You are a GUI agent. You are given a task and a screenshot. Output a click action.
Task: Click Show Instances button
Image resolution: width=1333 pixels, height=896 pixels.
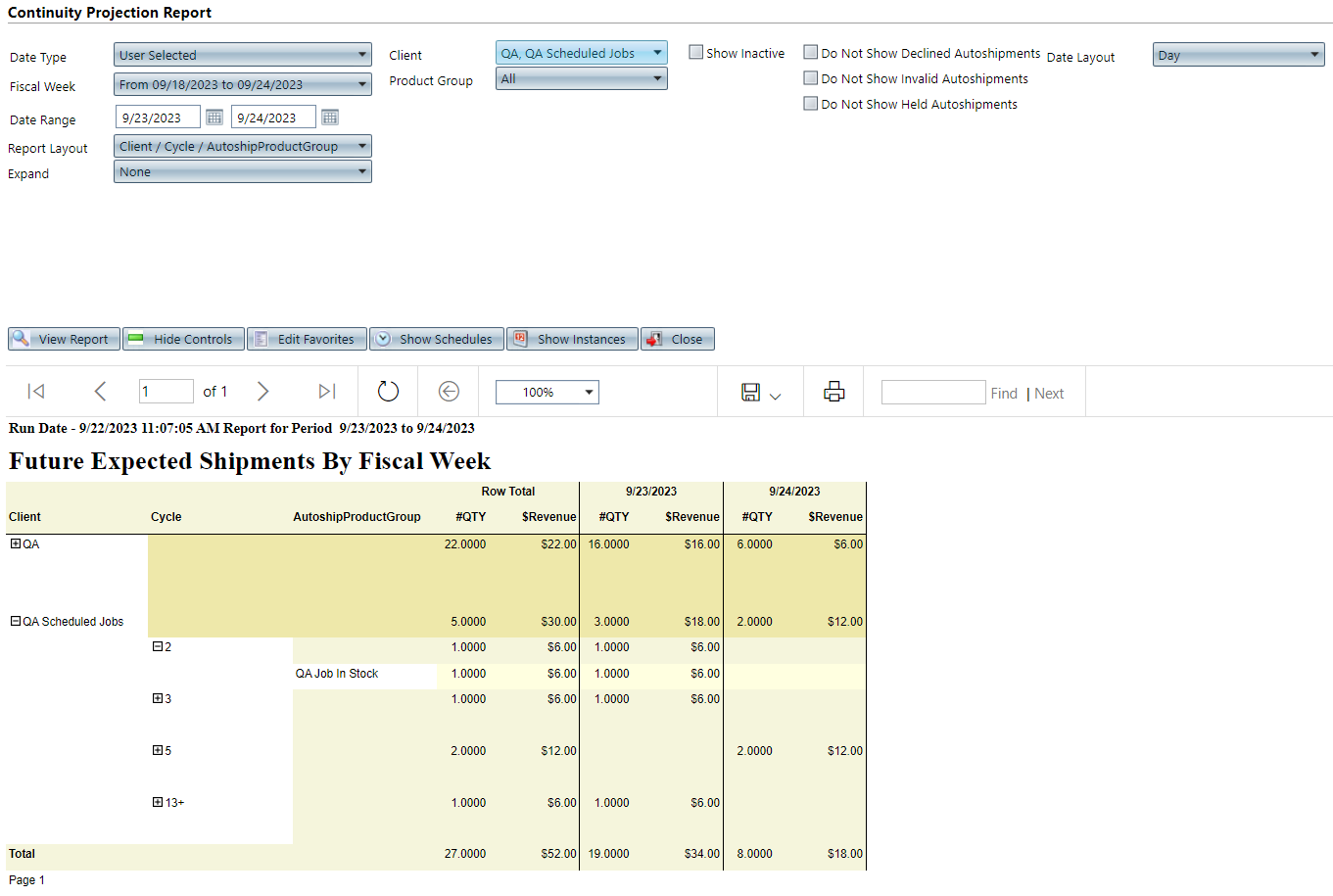(x=572, y=339)
